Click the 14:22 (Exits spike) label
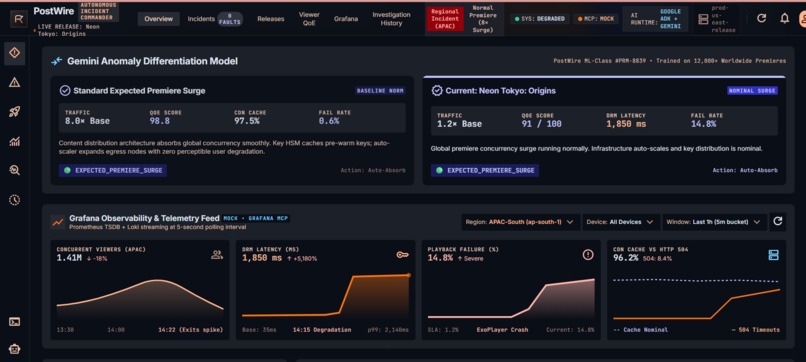The width and height of the screenshot is (806, 362). 191,330
